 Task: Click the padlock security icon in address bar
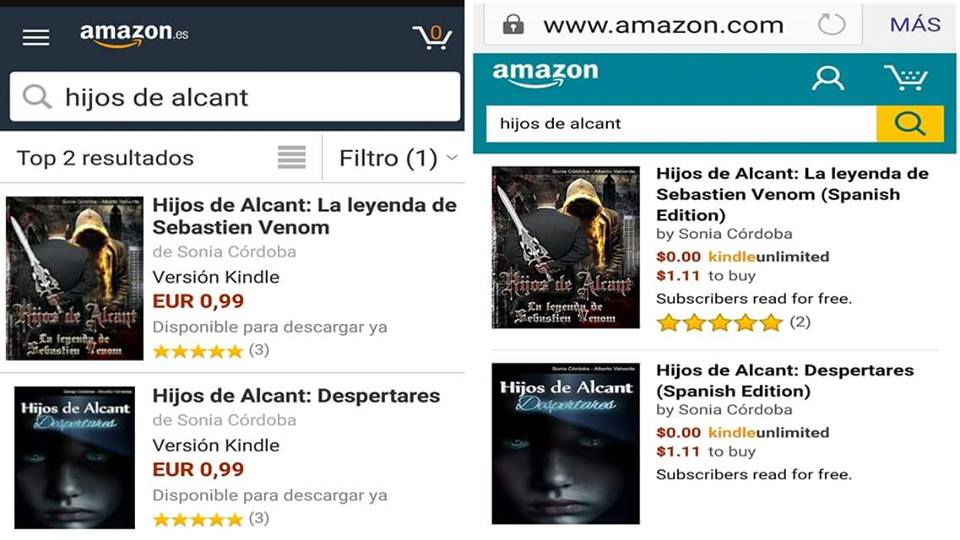(x=513, y=24)
